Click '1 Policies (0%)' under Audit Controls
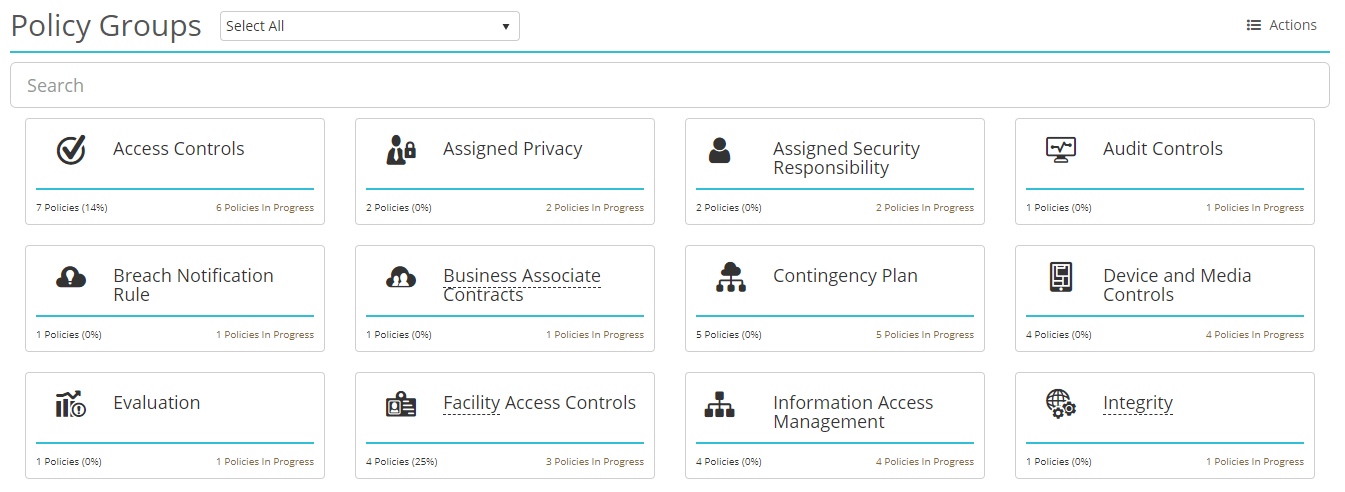The width and height of the screenshot is (1345, 492). tap(1059, 208)
